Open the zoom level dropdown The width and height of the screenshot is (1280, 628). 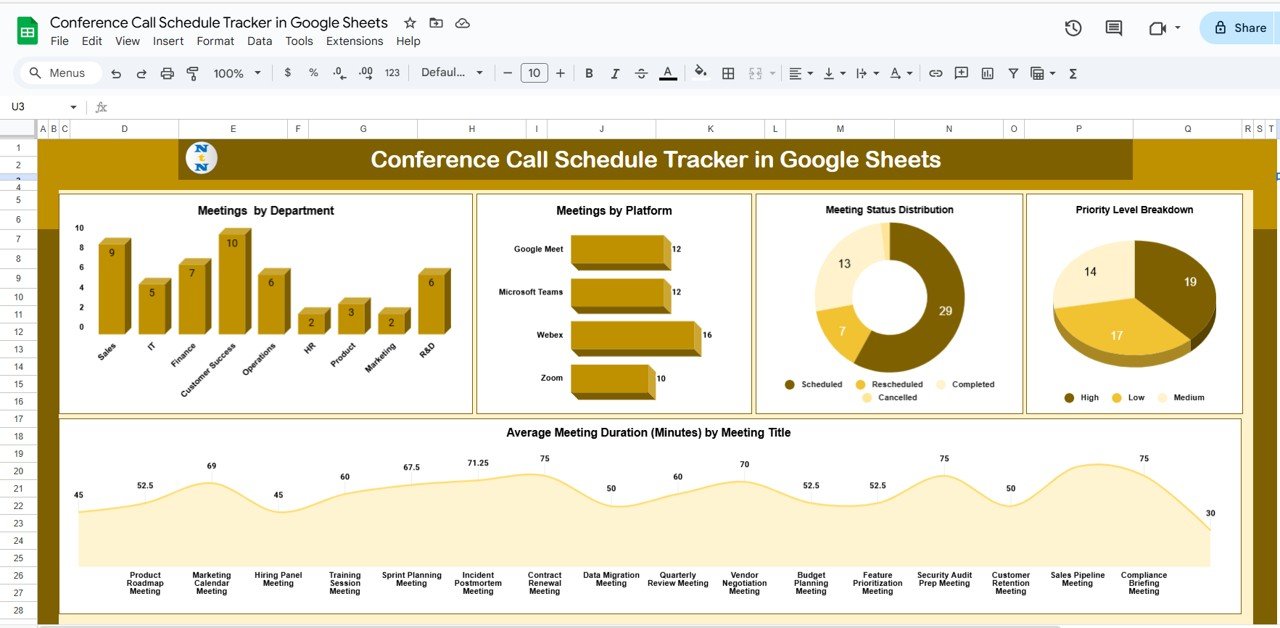click(236, 73)
